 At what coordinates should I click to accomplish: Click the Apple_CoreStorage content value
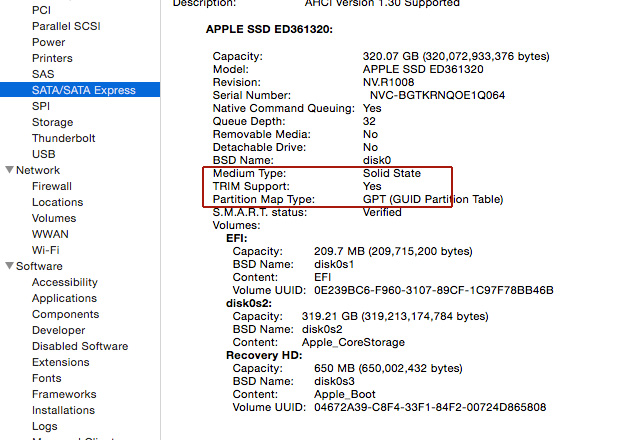click(x=353, y=342)
